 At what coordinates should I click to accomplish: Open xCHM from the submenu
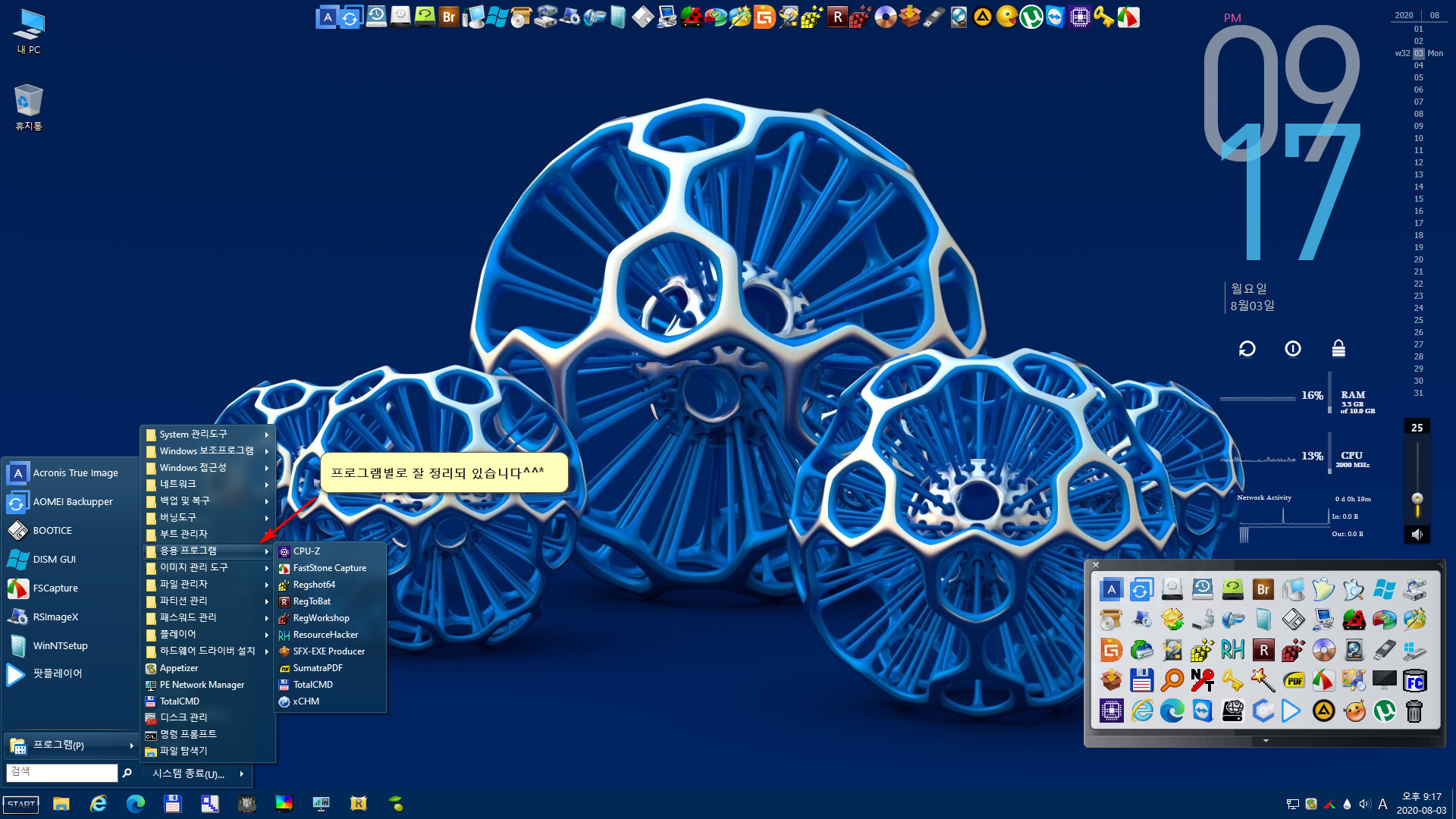pos(330,701)
